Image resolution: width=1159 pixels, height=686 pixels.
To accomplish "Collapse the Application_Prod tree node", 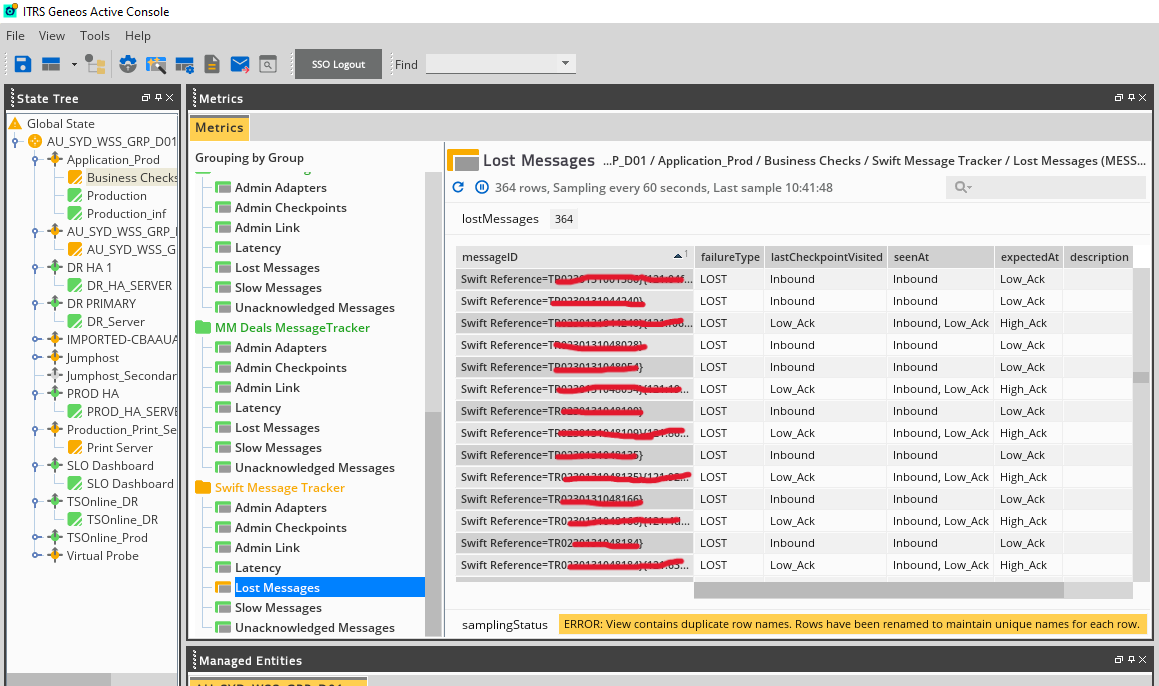I will point(35,160).
